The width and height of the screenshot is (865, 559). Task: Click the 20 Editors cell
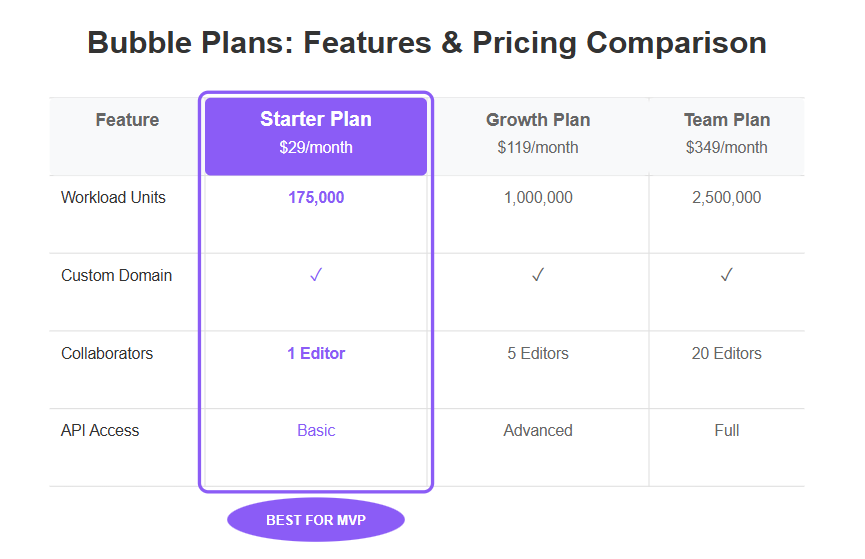[x=727, y=354]
